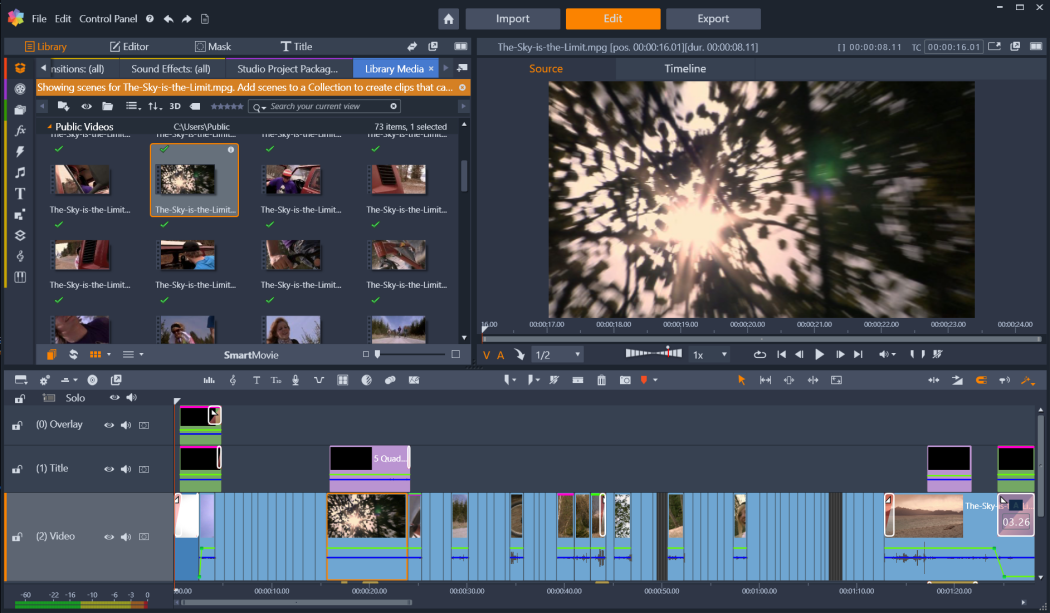Click the Home icon in the title bar
The image size is (1050, 613).
[448, 18]
